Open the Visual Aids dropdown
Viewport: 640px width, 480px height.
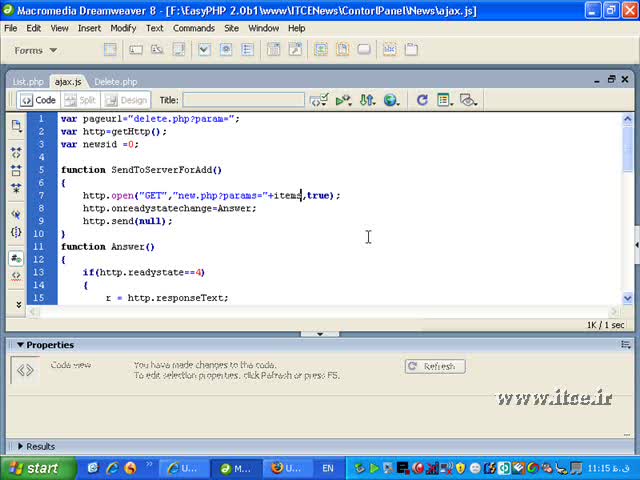pyautogui.click(x=469, y=100)
